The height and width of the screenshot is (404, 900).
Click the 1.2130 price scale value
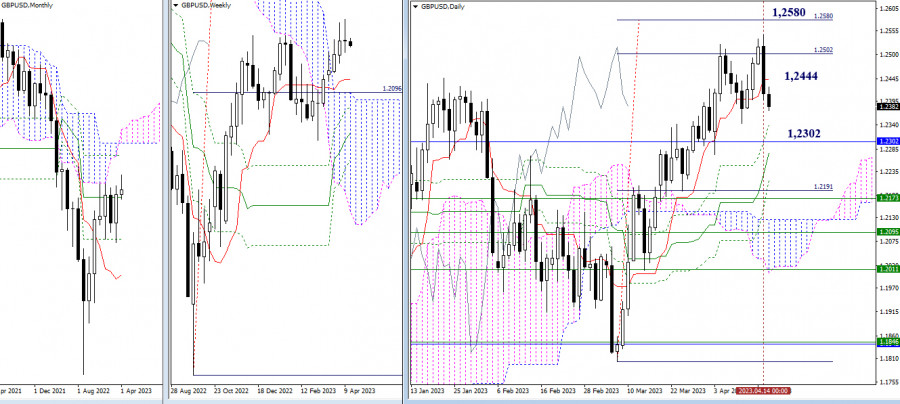[x=889, y=218]
